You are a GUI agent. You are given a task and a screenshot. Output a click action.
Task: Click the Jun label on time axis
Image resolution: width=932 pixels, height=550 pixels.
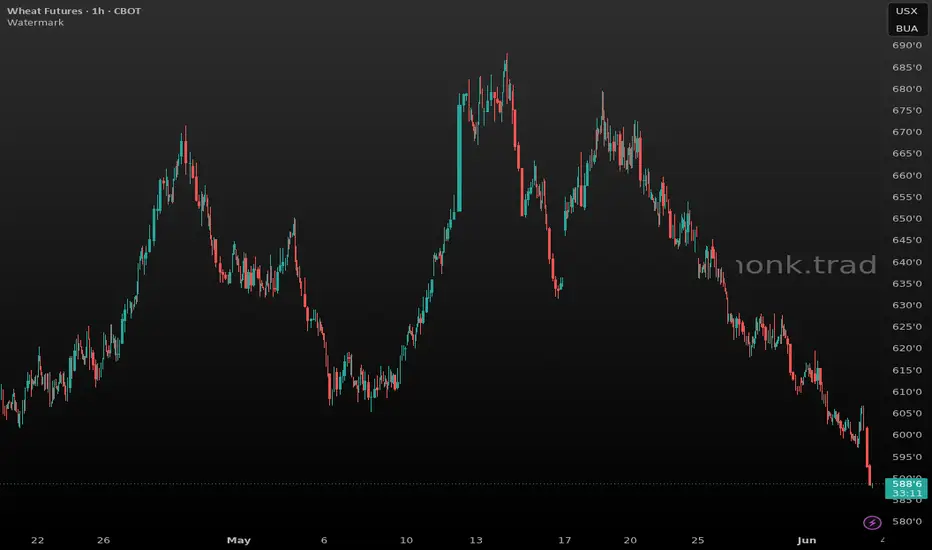807,540
